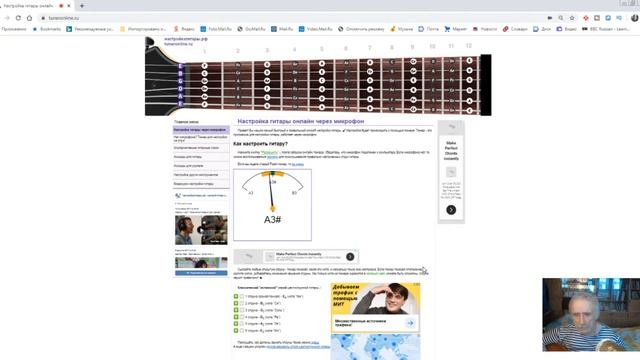The width and height of the screenshot is (640, 360).
Task: Tick the checkbox for 1st string
Action: (x=242, y=296)
